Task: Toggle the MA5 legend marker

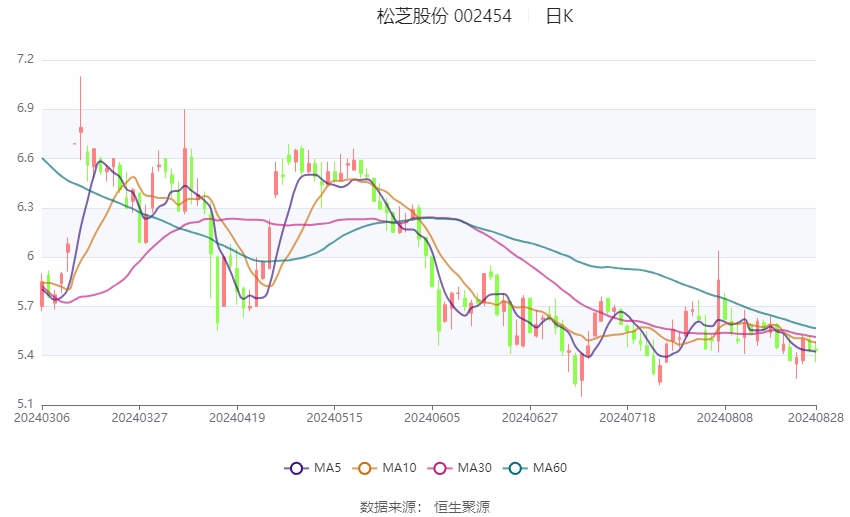Action: coord(296,468)
